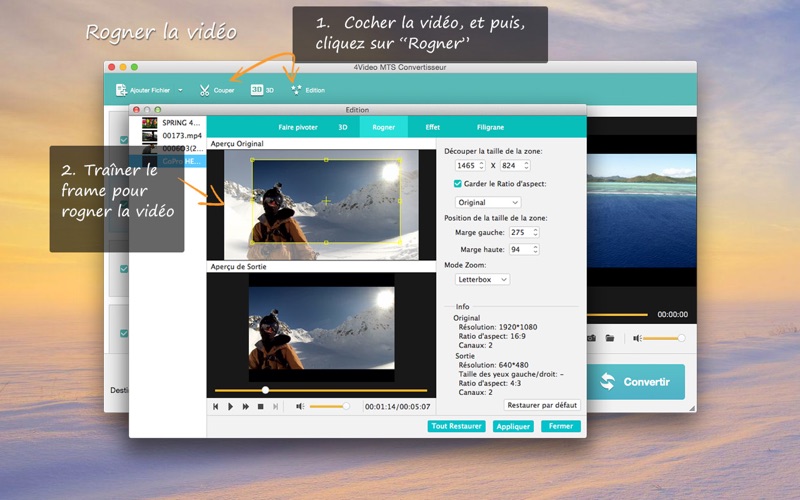800x500 pixels.
Task: Select 00173.mp4 in the file list
Action: (182, 135)
